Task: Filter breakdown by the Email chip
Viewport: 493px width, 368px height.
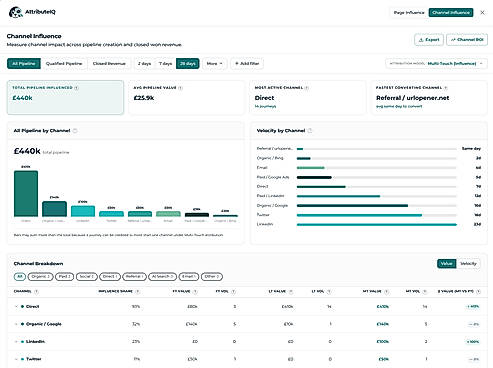Action: [189, 277]
